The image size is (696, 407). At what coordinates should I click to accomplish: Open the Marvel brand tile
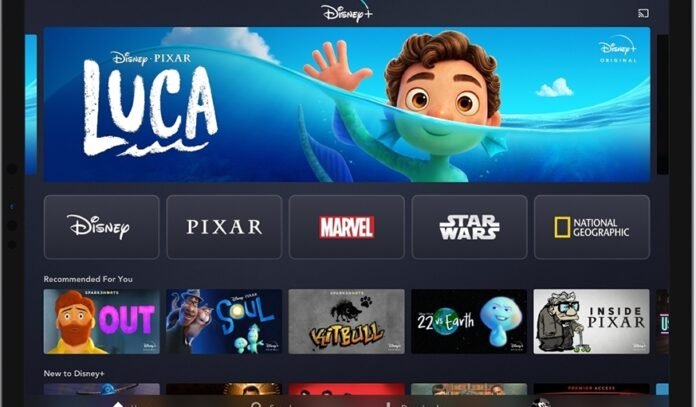[347, 227]
